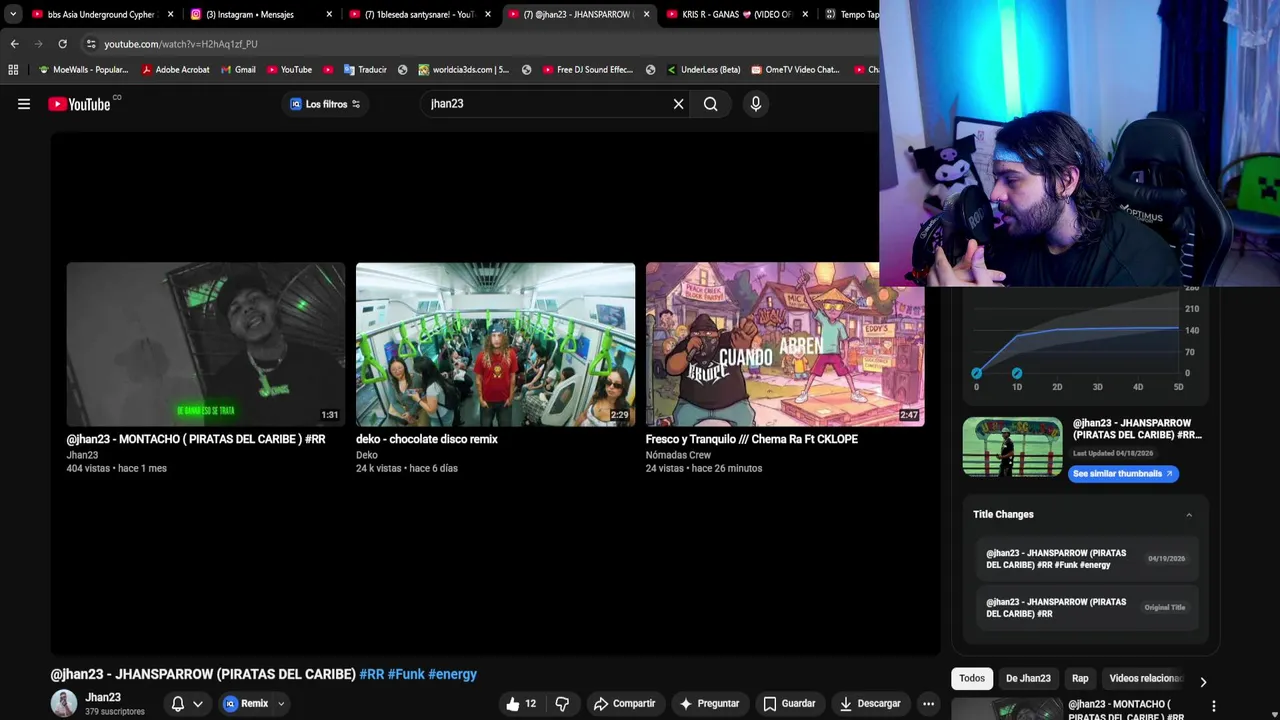Viewport: 1280px width, 720px height.
Task: Open the OmeTV Video Chat bookmark
Action: 795,70
